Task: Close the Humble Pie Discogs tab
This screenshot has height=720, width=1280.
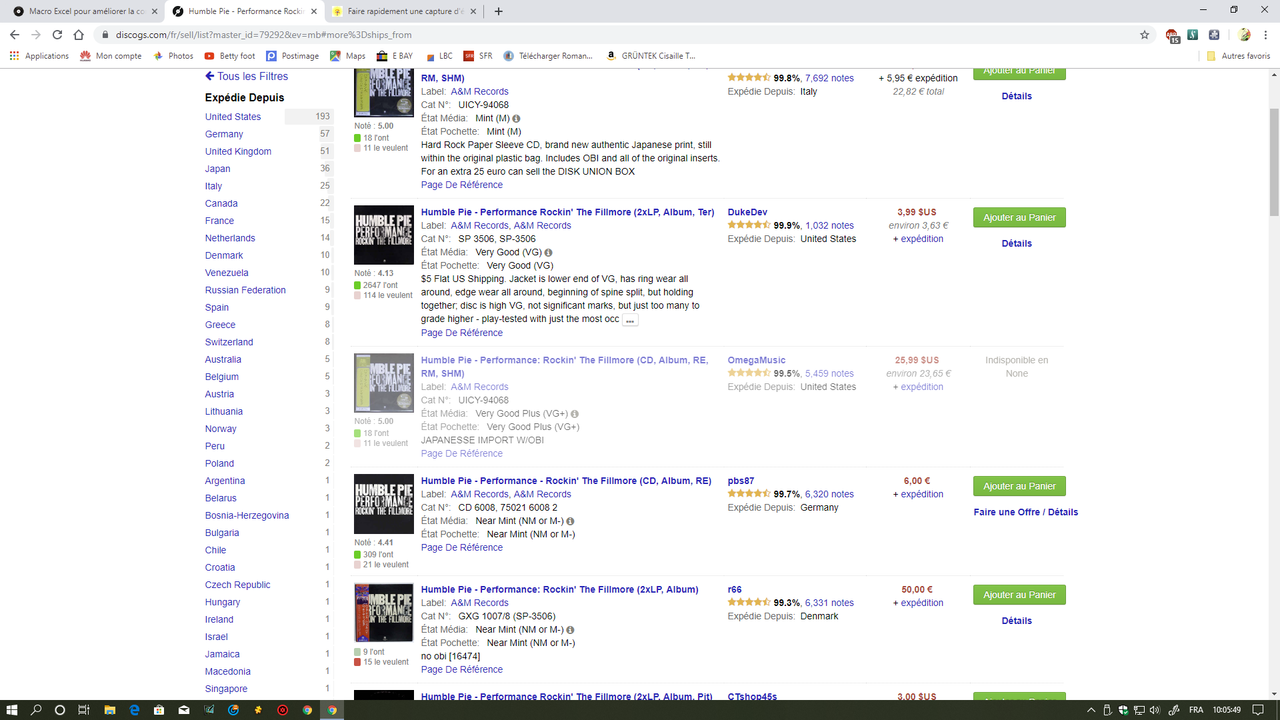Action: click(314, 11)
